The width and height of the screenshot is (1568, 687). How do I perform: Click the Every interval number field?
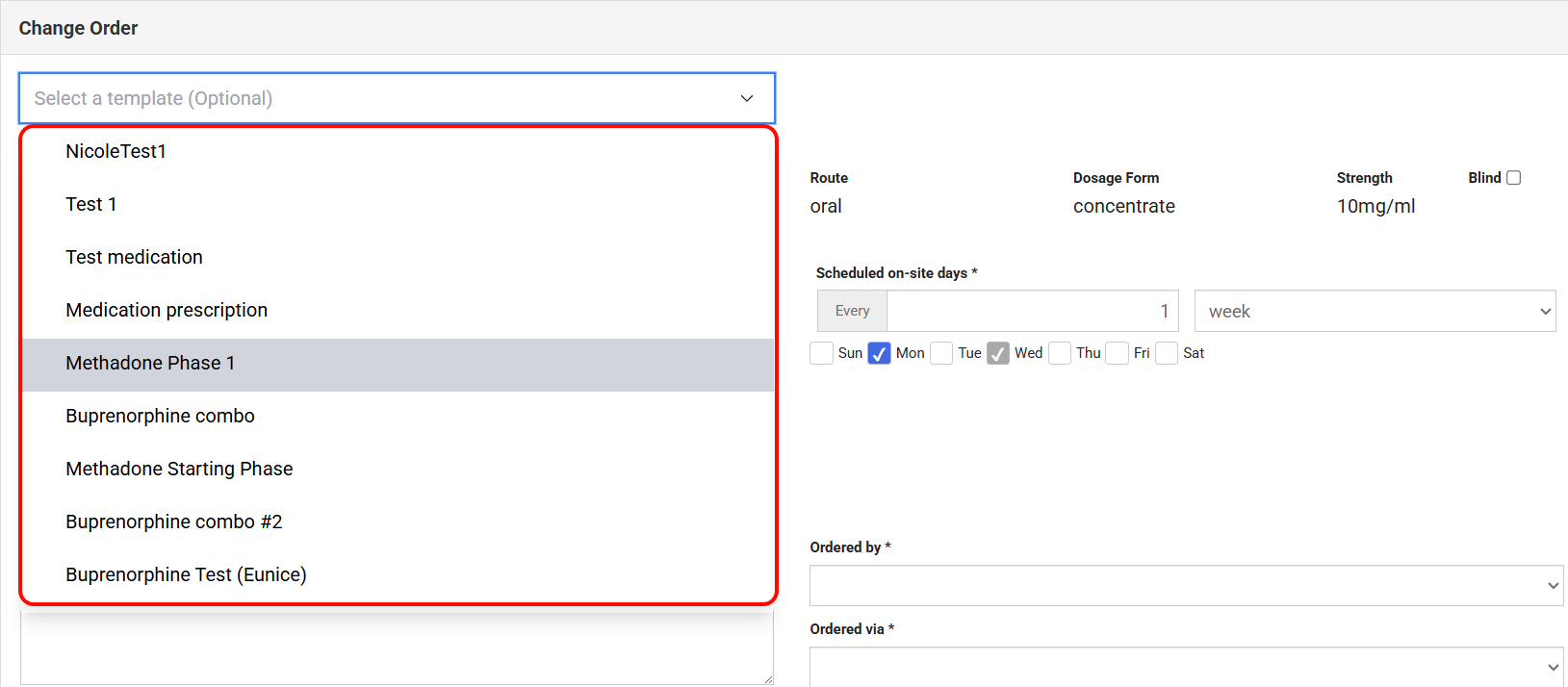pos(1032,312)
